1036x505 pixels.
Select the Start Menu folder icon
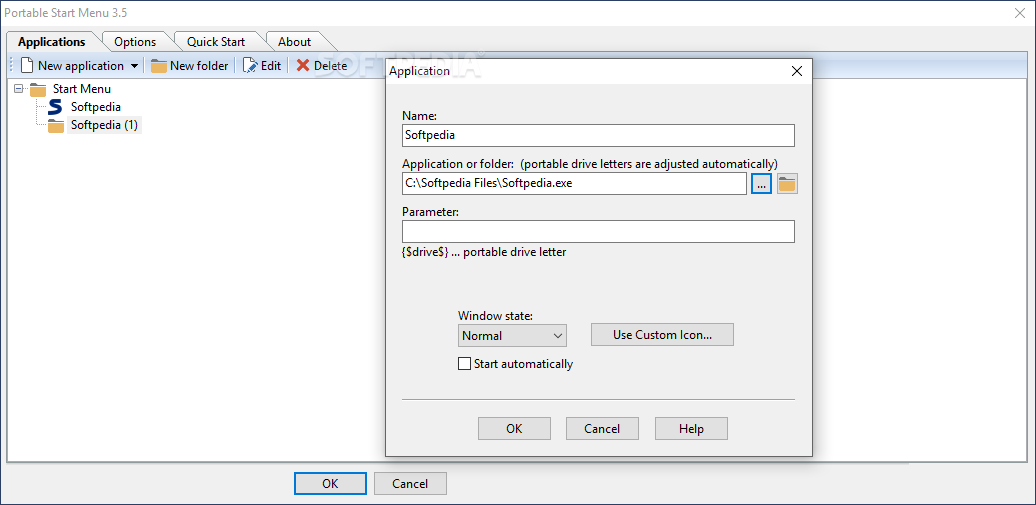(x=38, y=89)
